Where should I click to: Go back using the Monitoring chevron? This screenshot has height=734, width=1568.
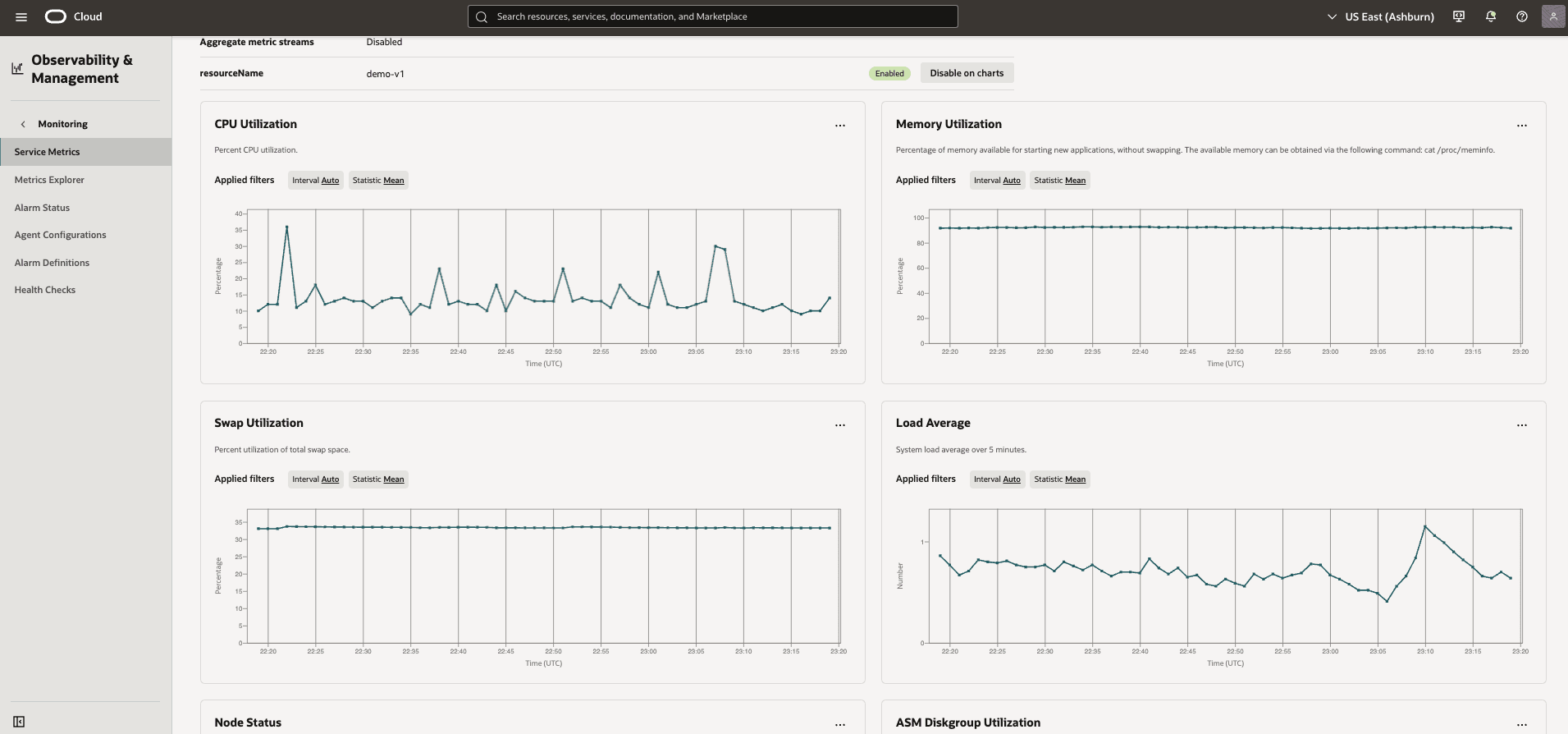(23, 124)
